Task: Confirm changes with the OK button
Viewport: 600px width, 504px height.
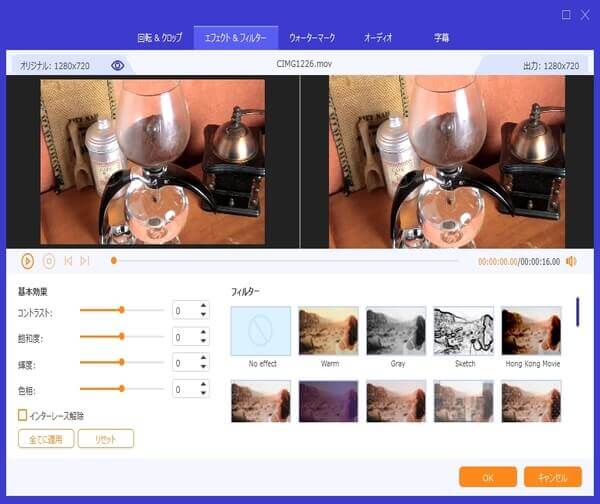Action: 487,477
